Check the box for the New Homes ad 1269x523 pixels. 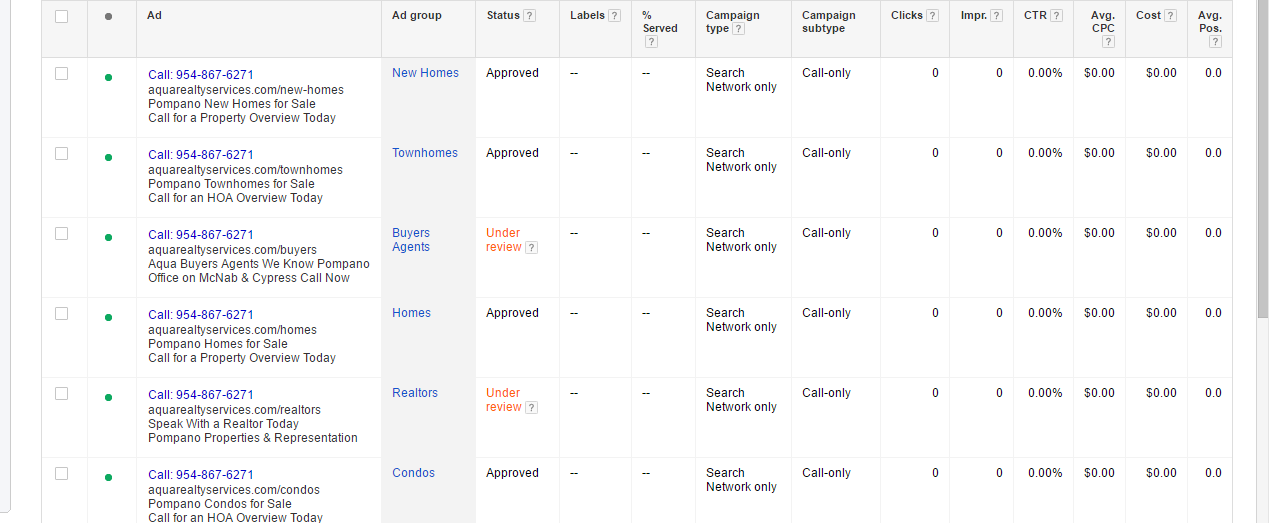(62, 73)
